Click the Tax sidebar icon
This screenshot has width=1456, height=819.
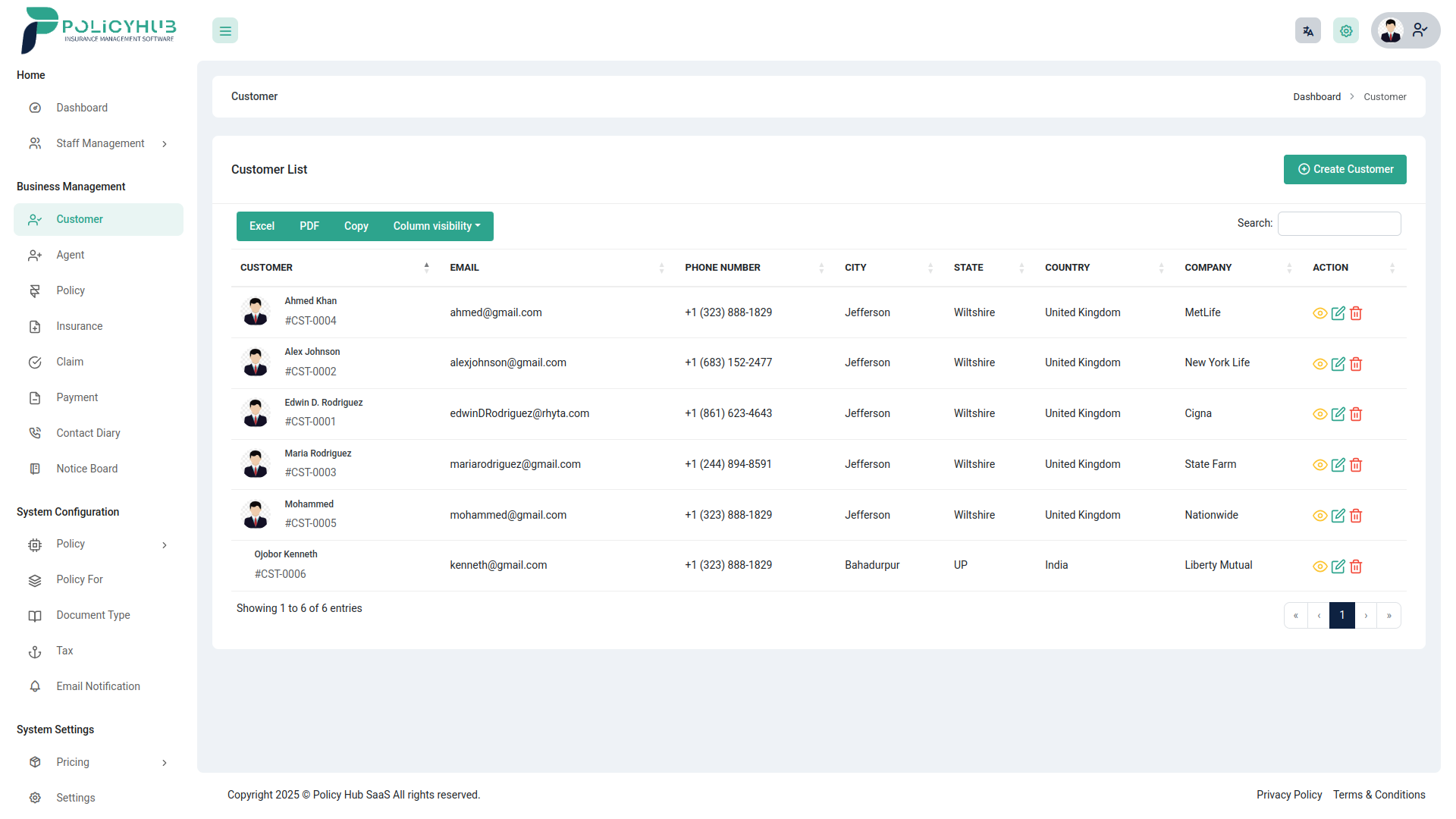click(x=35, y=651)
